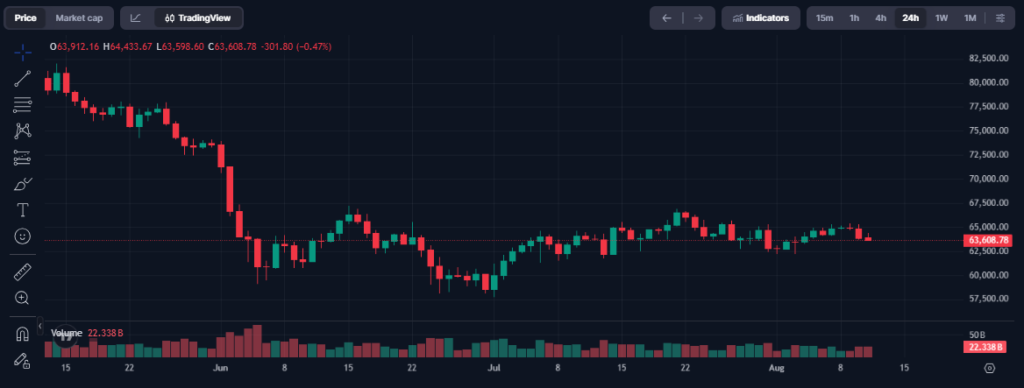Click the undo back arrow button
The image size is (1024, 388).
[x=667, y=18]
